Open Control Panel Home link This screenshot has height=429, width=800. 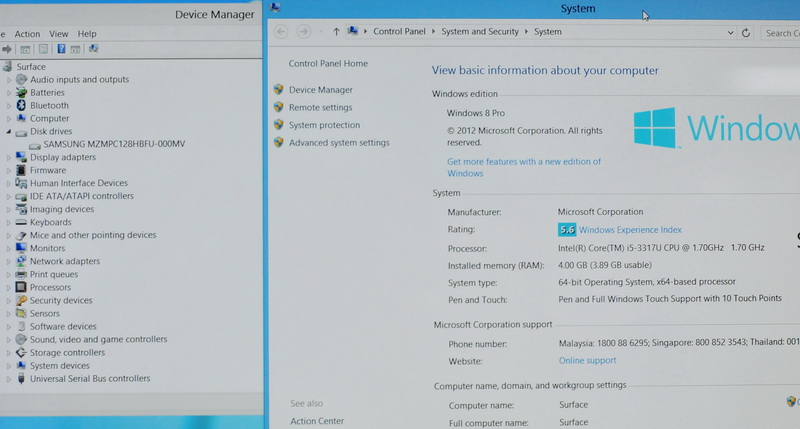pos(328,63)
